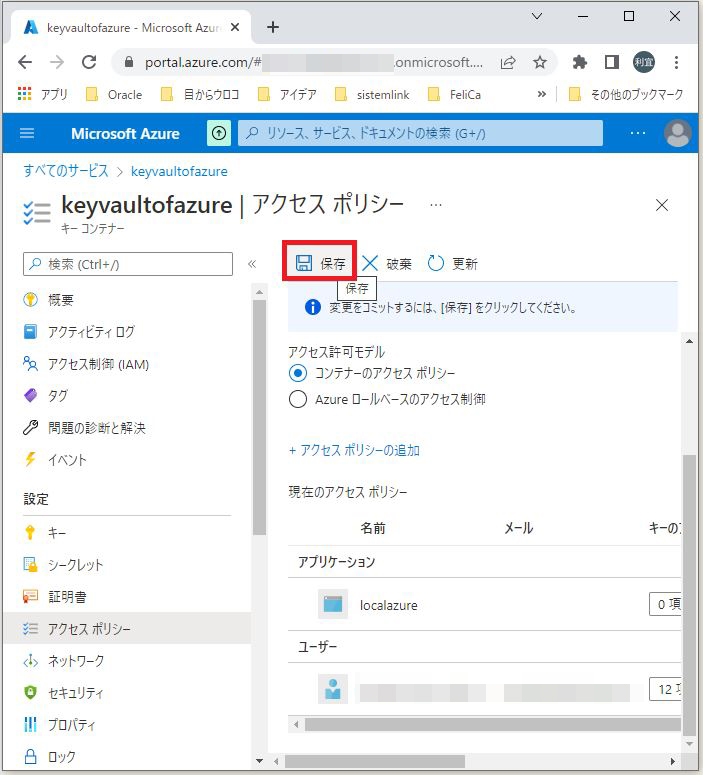
Task: Click the Microsoft Azure home label
Action: [125, 133]
